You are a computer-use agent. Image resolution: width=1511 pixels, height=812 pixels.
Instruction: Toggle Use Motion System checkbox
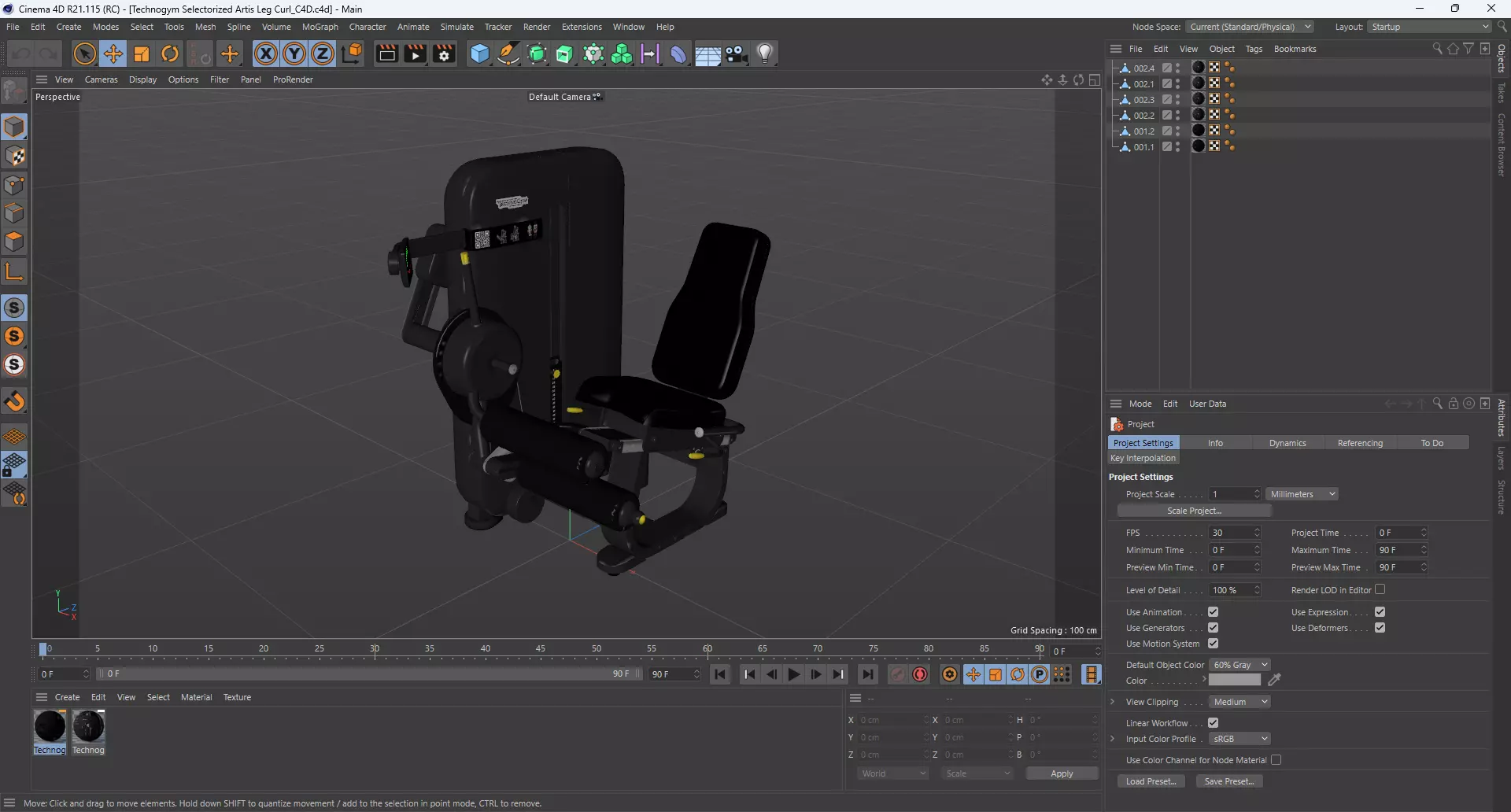1213,644
